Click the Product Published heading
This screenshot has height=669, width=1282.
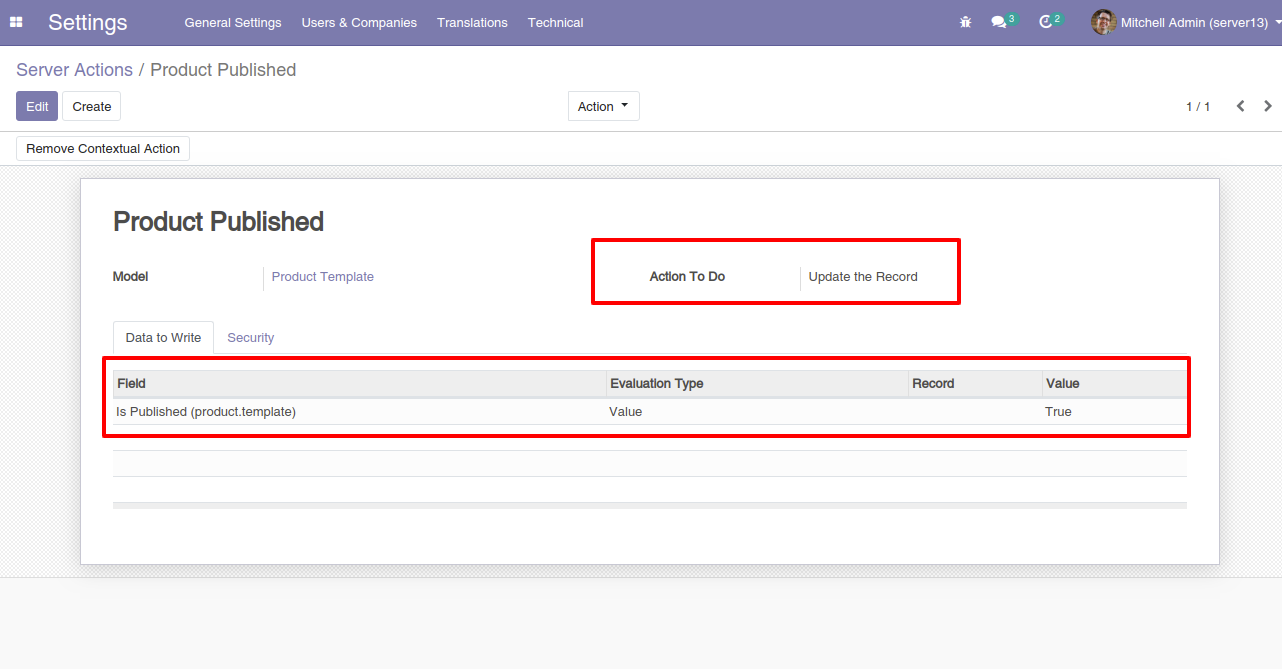[218, 222]
